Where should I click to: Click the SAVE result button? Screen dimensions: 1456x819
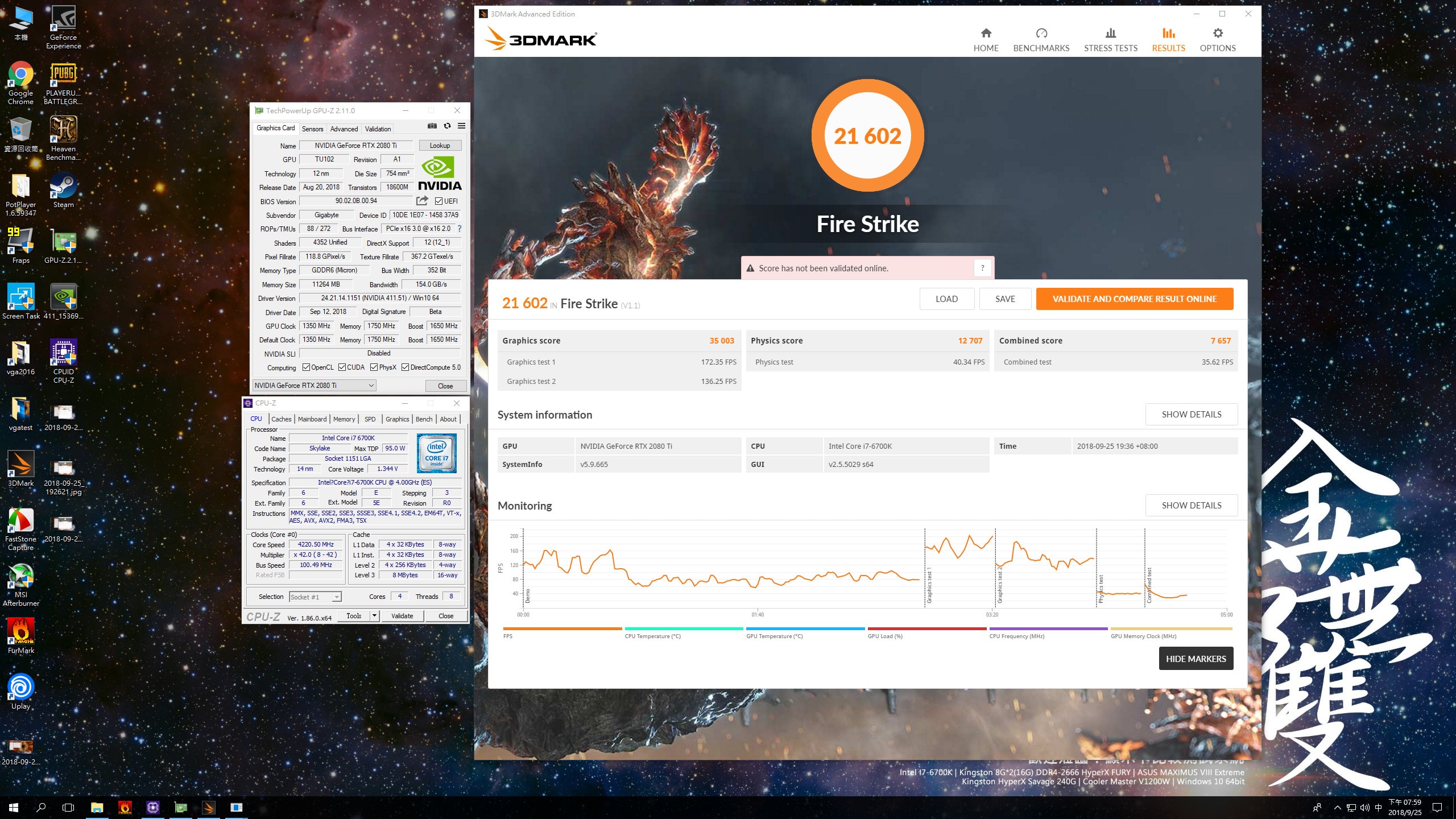[x=1005, y=299]
